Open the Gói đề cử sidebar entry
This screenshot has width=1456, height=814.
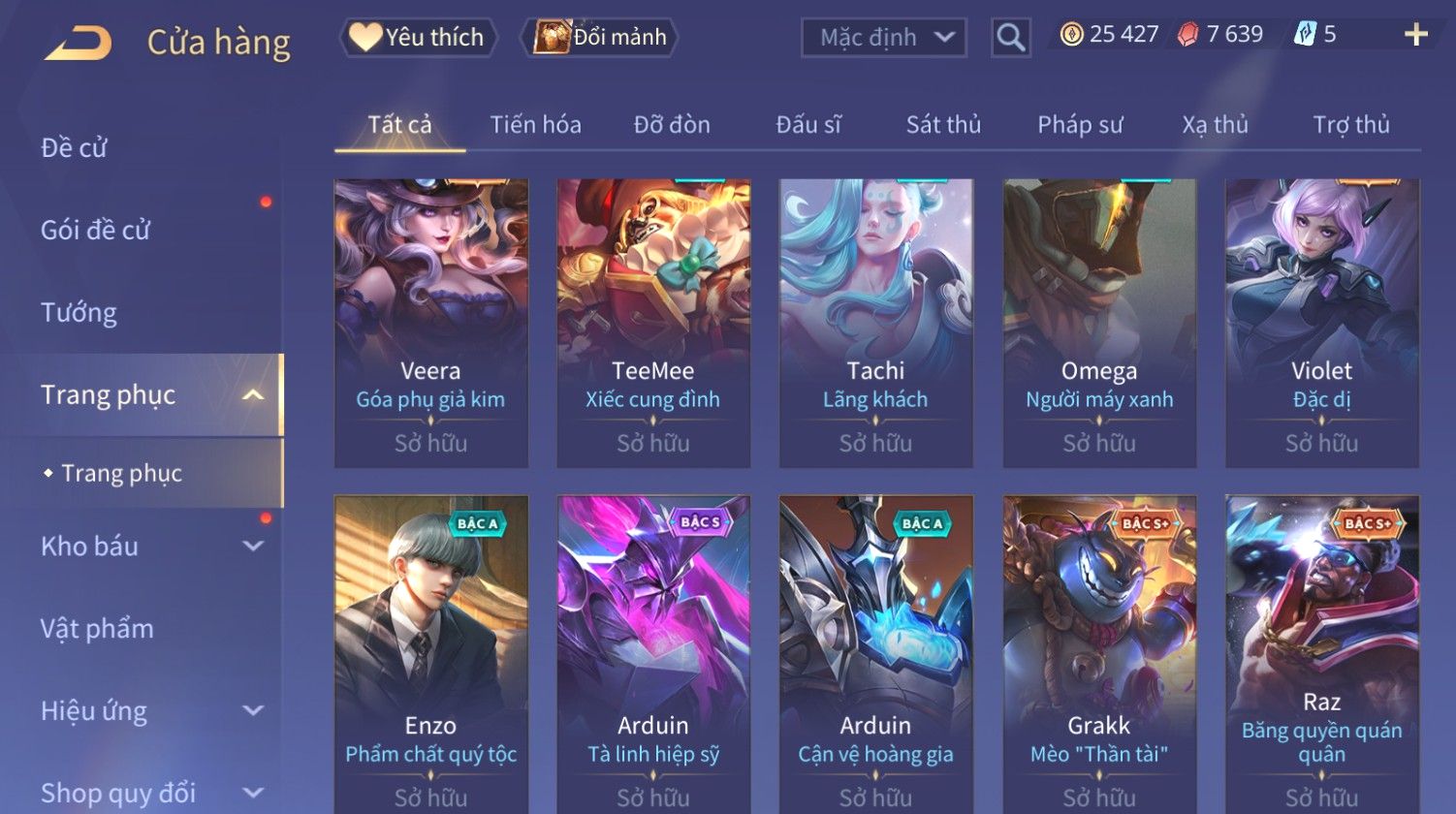pos(95,231)
